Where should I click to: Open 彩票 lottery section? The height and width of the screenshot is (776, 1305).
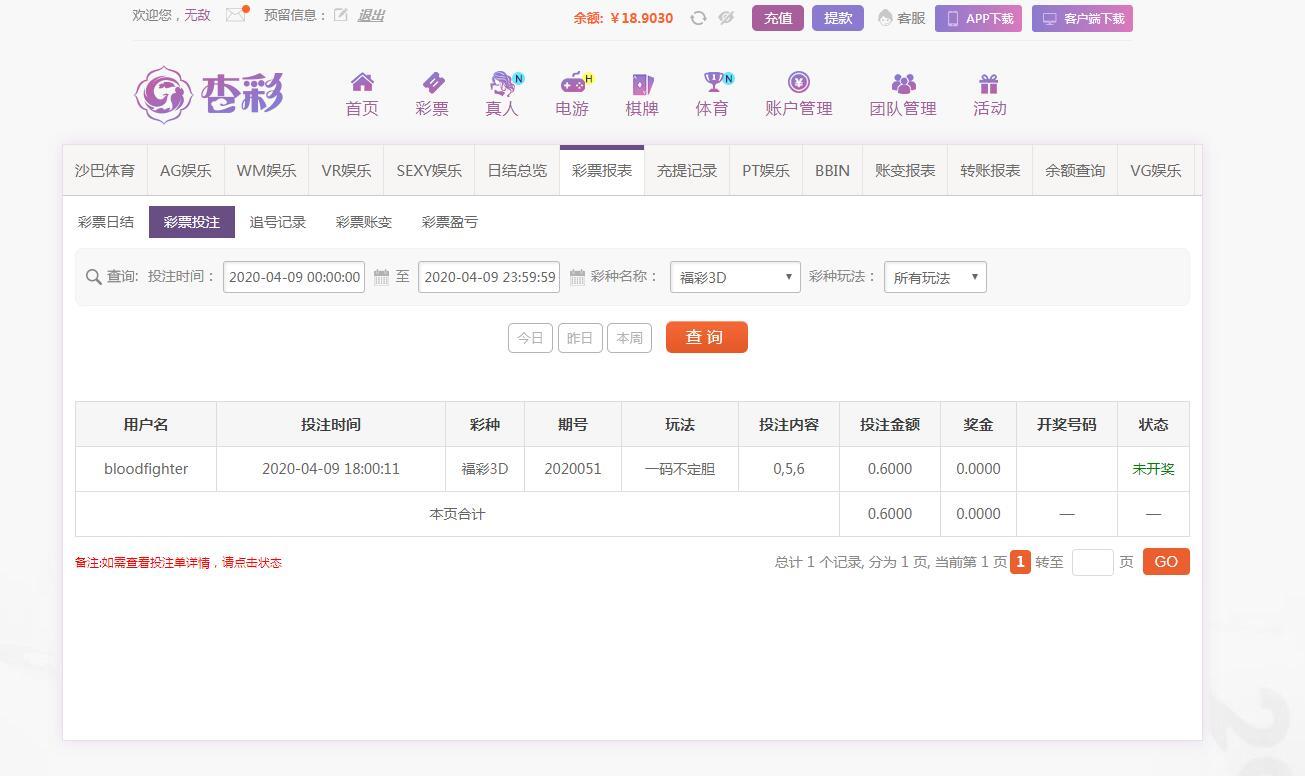(432, 95)
